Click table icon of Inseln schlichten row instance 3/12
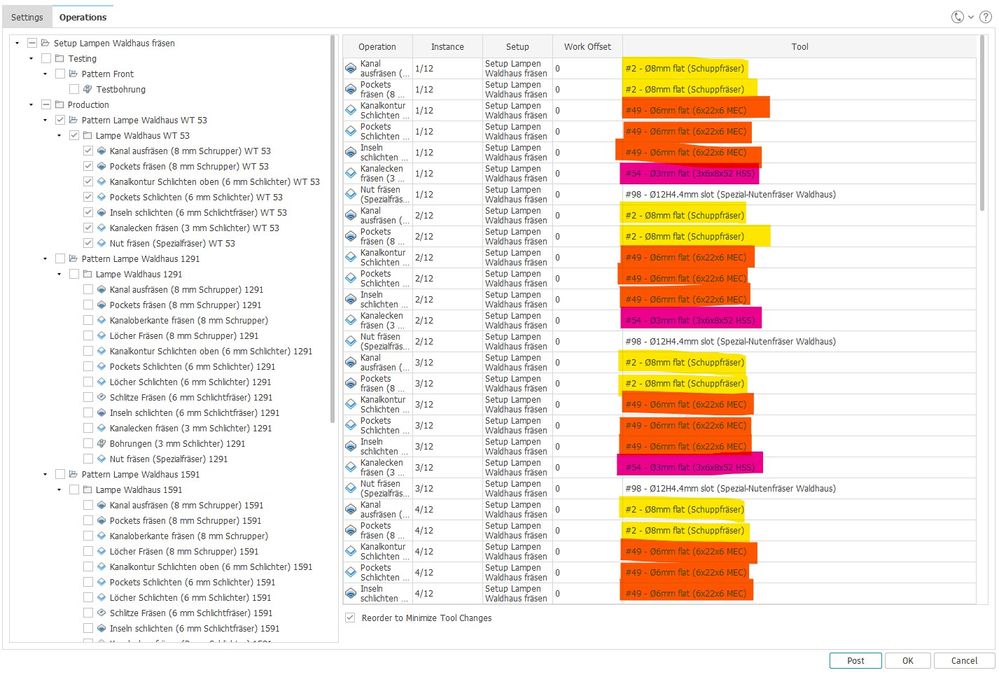This screenshot has width=999, height=673. [x=350, y=447]
